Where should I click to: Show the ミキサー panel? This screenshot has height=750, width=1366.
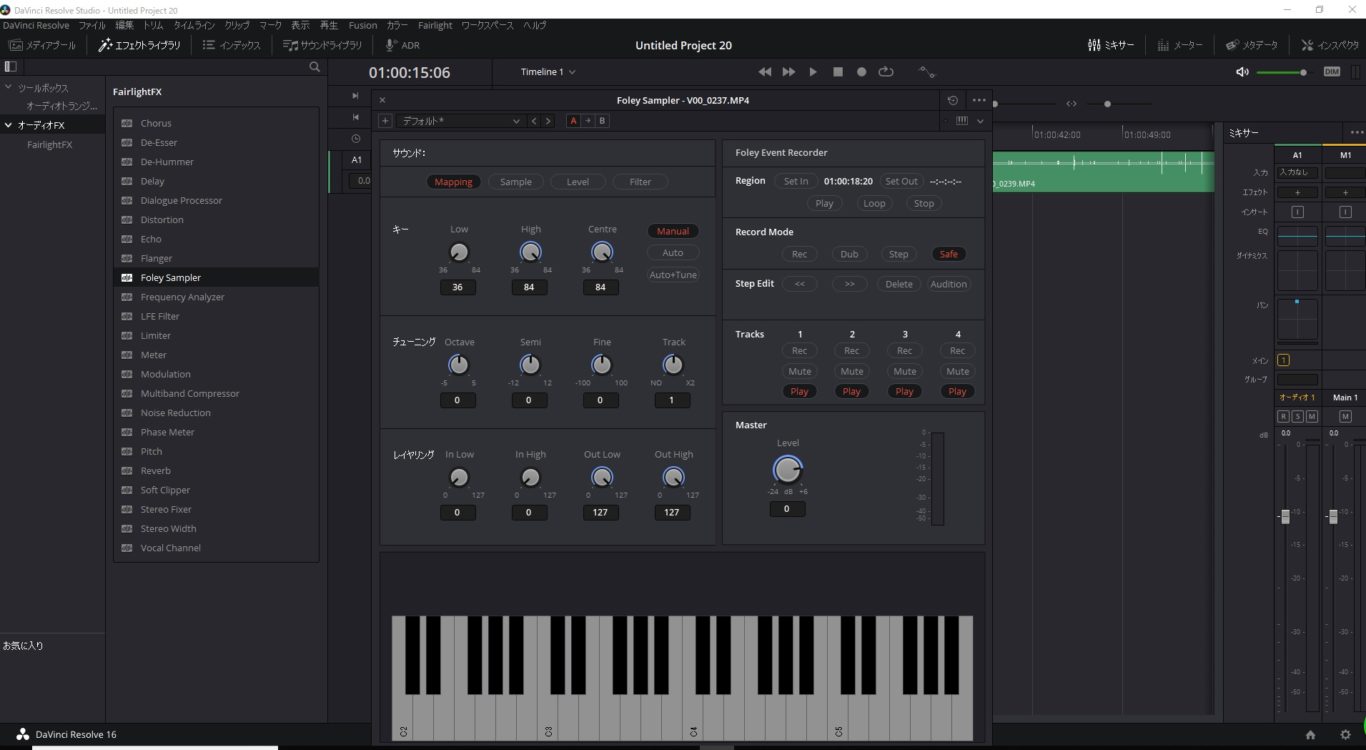1110,44
